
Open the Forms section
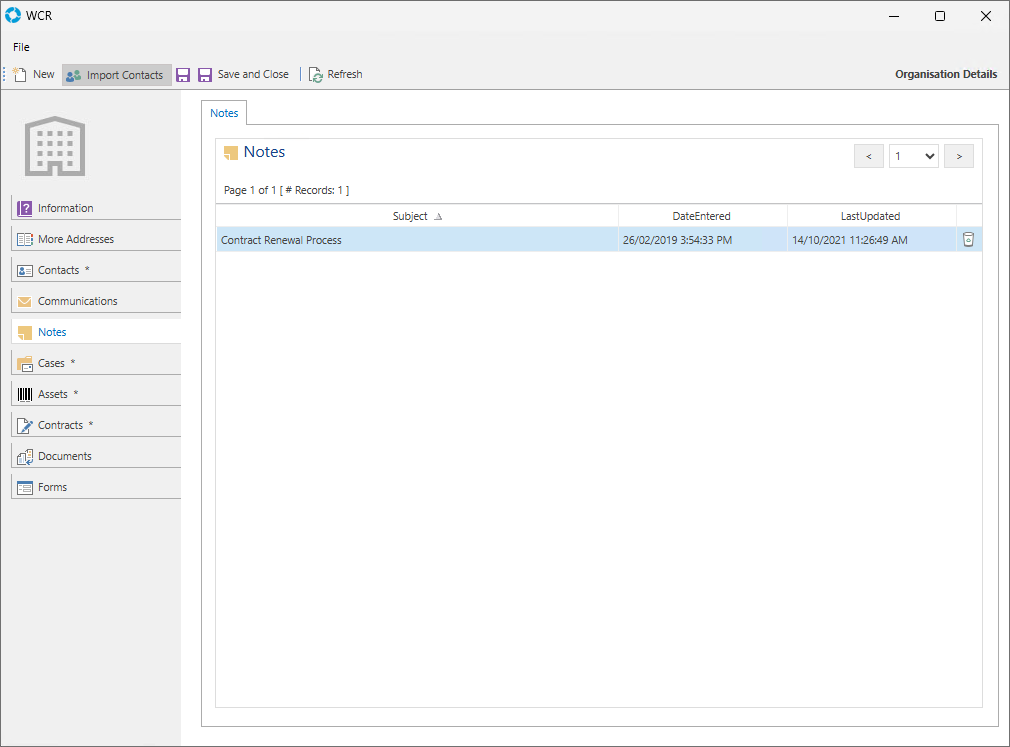tap(52, 487)
